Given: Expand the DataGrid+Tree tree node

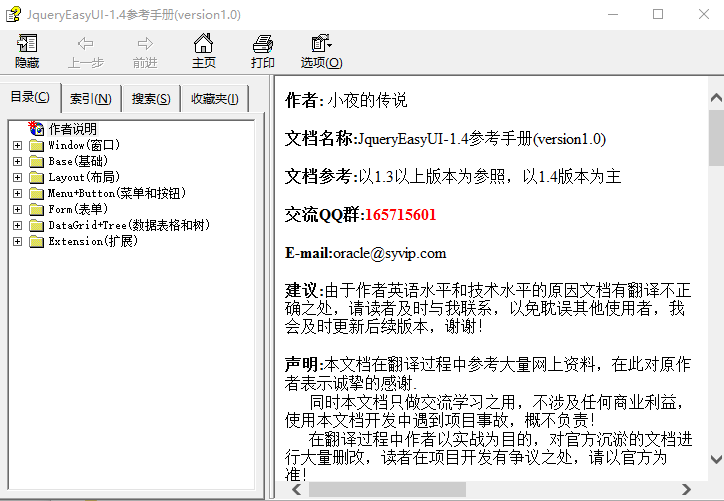Looking at the screenshot, I should click(x=17, y=225).
